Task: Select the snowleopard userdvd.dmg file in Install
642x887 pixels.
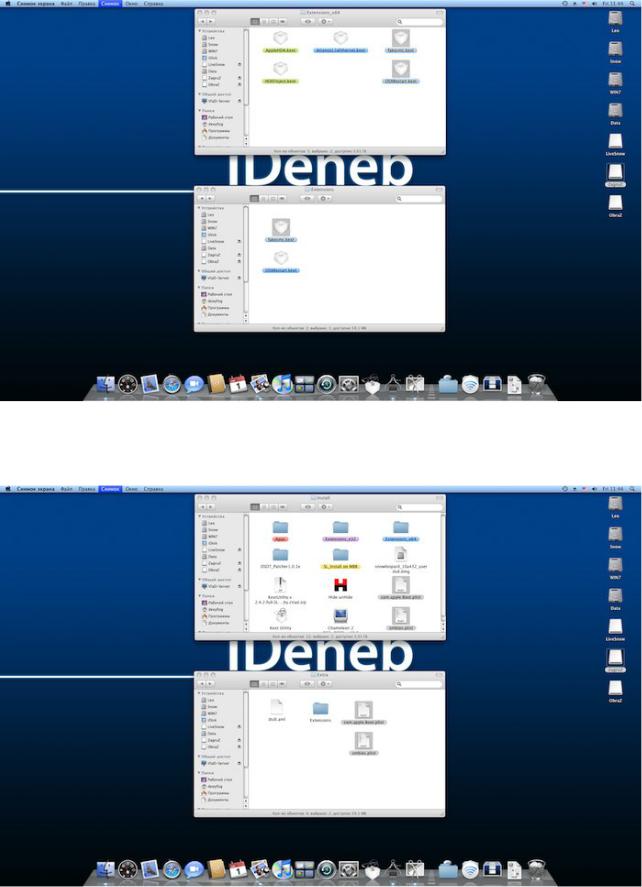Action: pos(400,561)
